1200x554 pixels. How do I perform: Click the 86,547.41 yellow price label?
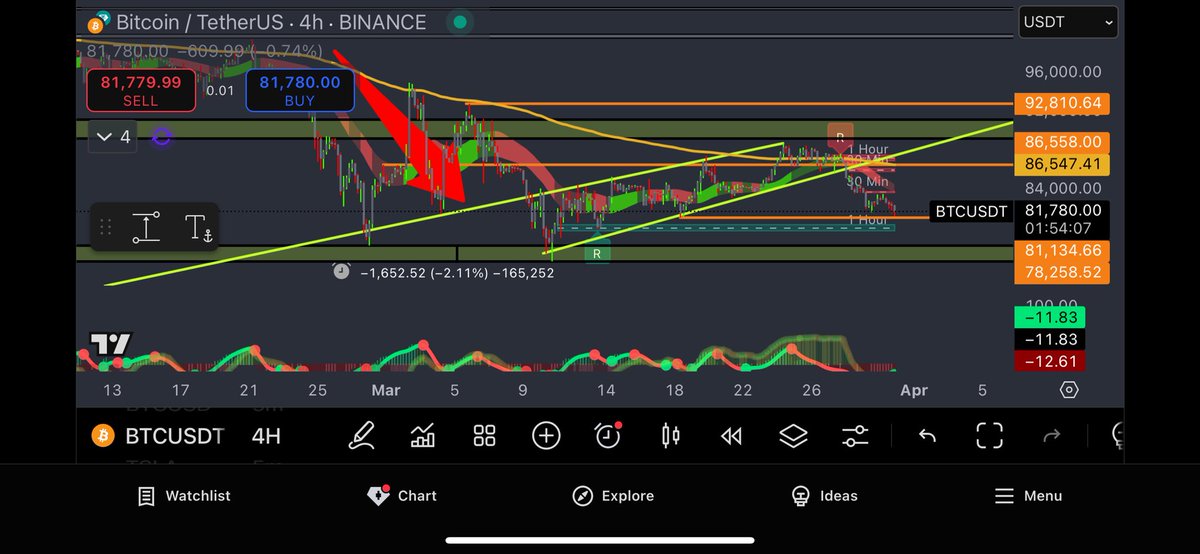(1063, 163)
